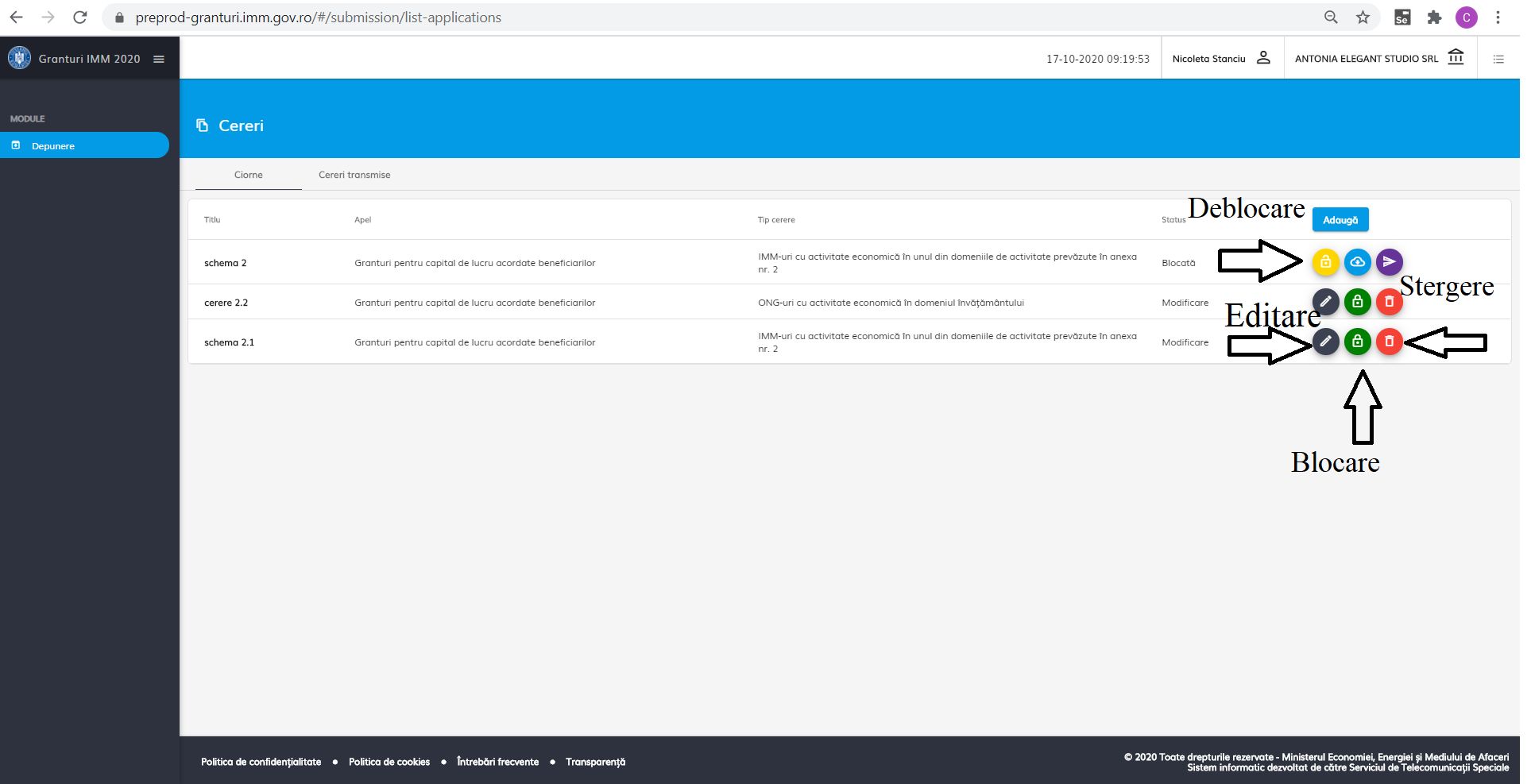Lock schema 2.1 with the green lock icon
1531x784 pixels.
tap(1357, 342)
